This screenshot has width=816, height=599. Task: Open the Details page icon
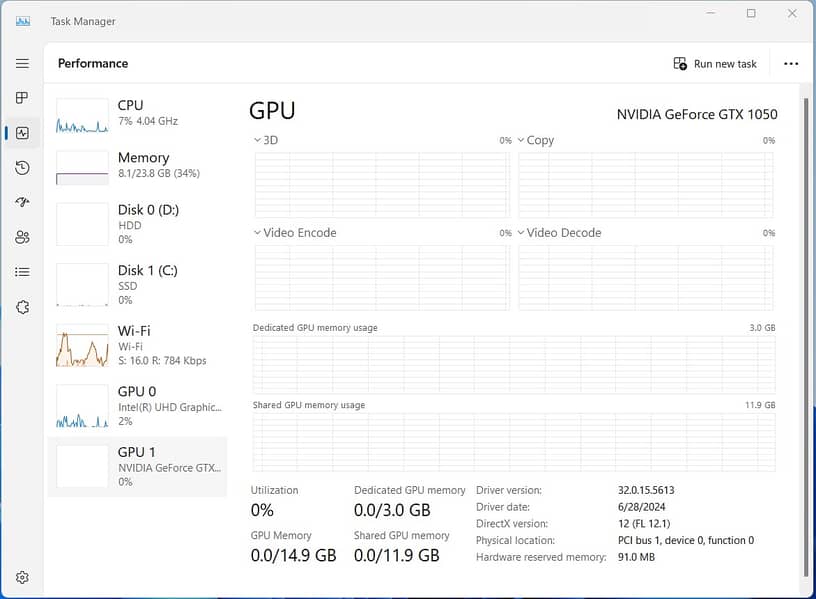[22, 272]
